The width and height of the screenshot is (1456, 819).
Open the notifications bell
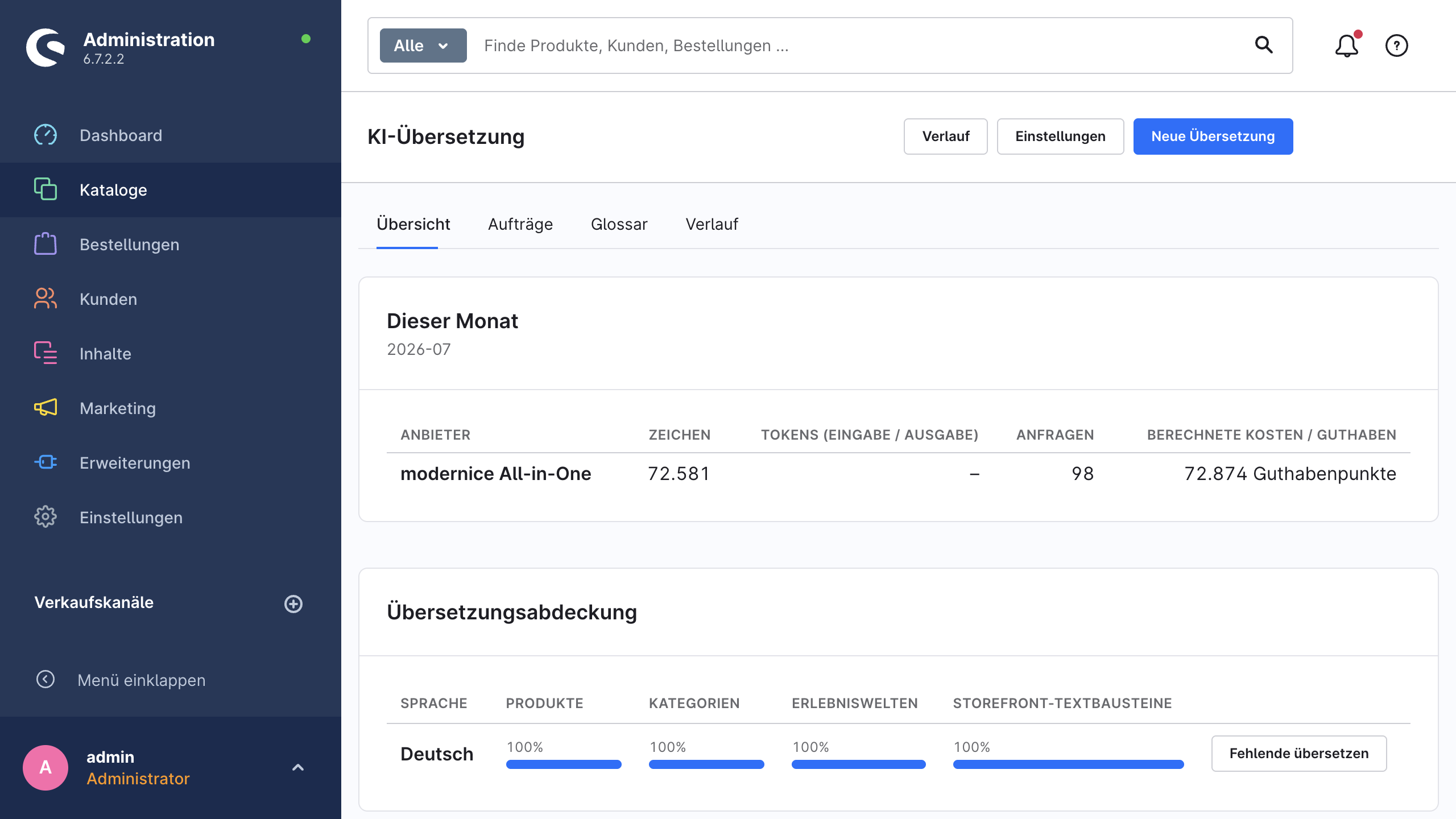pos(1347,45)
